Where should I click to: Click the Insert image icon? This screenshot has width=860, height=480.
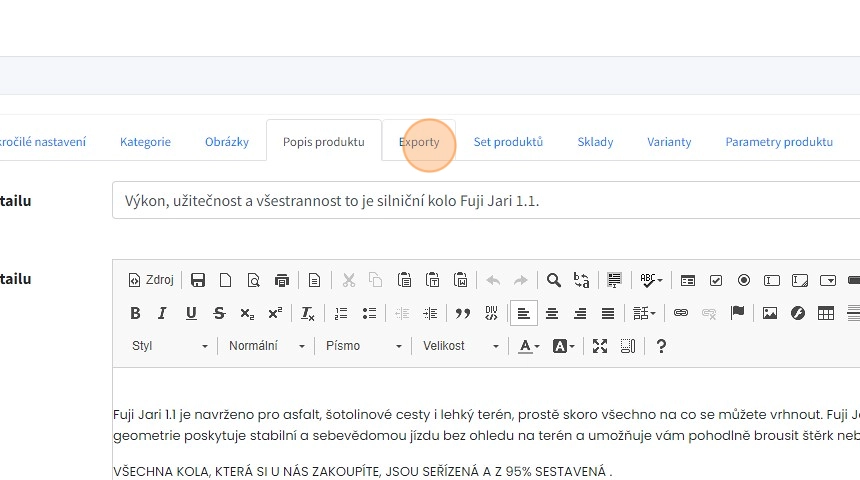(769, 313)
